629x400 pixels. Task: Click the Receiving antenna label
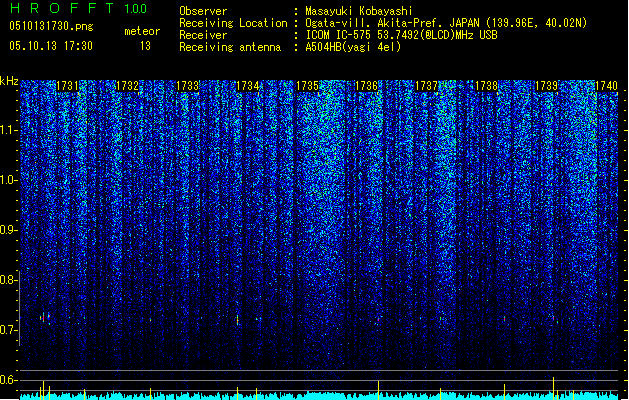[x=230, y=47]
